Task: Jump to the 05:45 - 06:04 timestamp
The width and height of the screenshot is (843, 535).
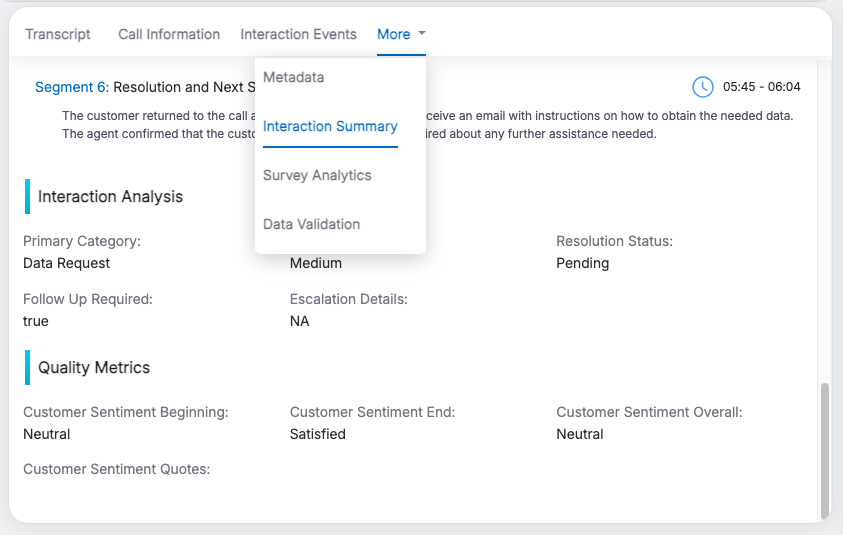Action: pos(761,87)
